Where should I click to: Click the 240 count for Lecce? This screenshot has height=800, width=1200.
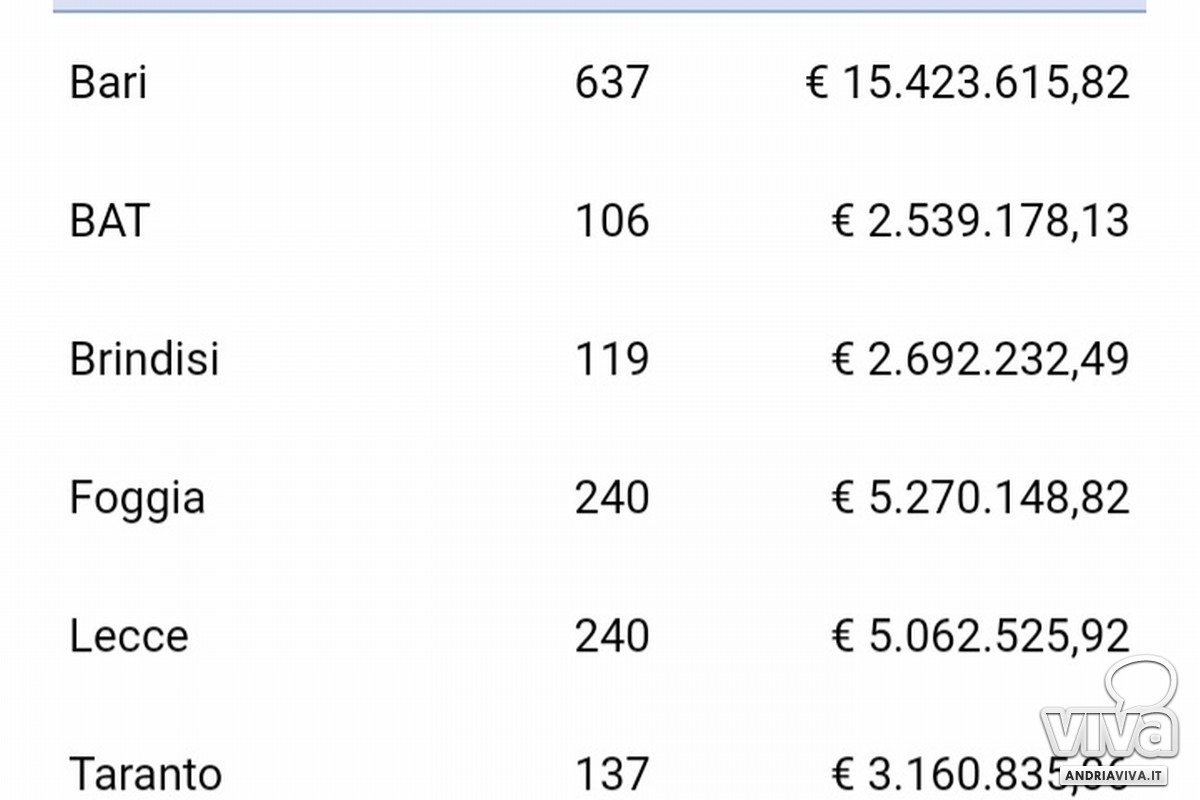coord(612,636)
